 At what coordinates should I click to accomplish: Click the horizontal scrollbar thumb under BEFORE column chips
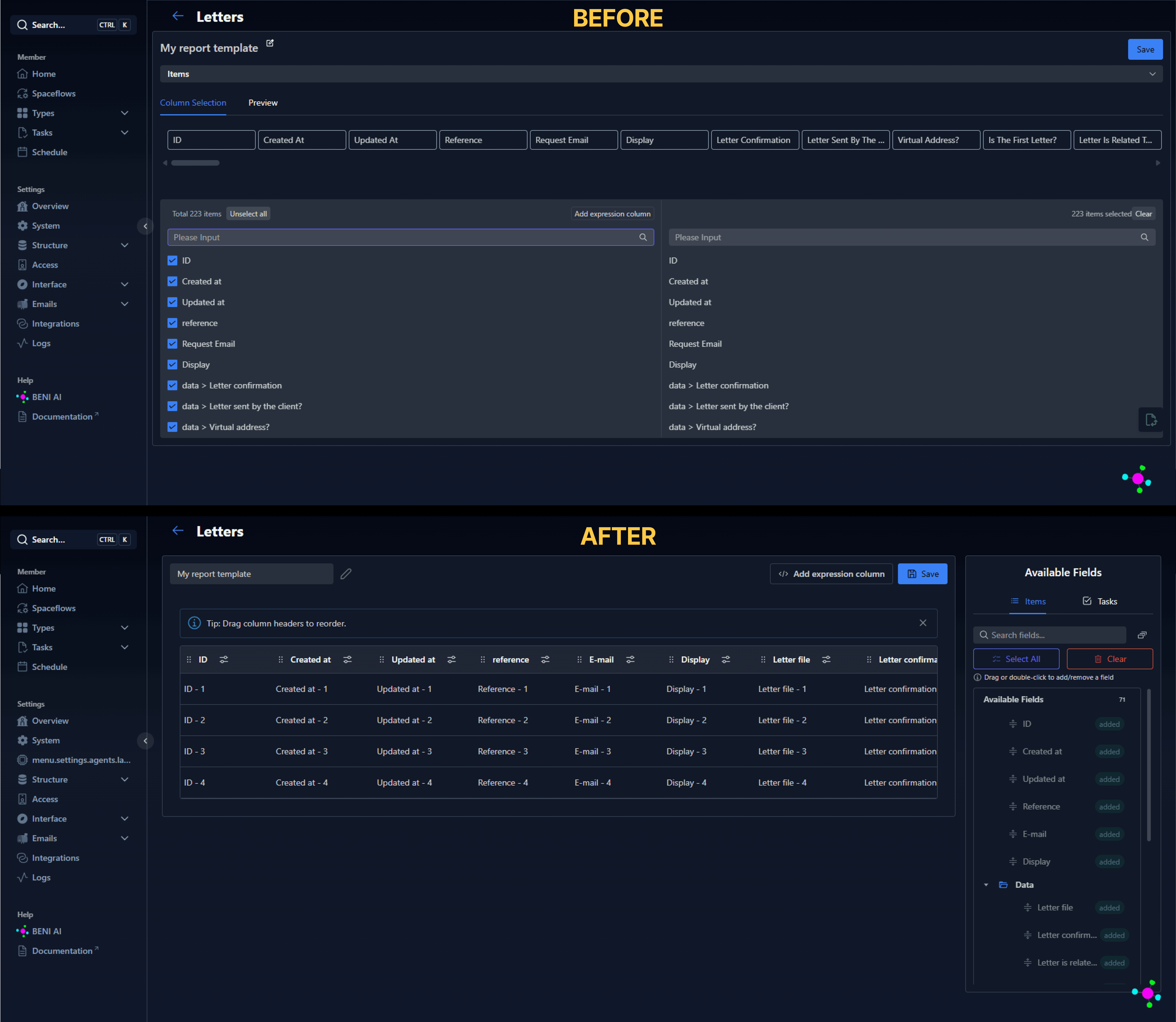[x=195, y=163]
